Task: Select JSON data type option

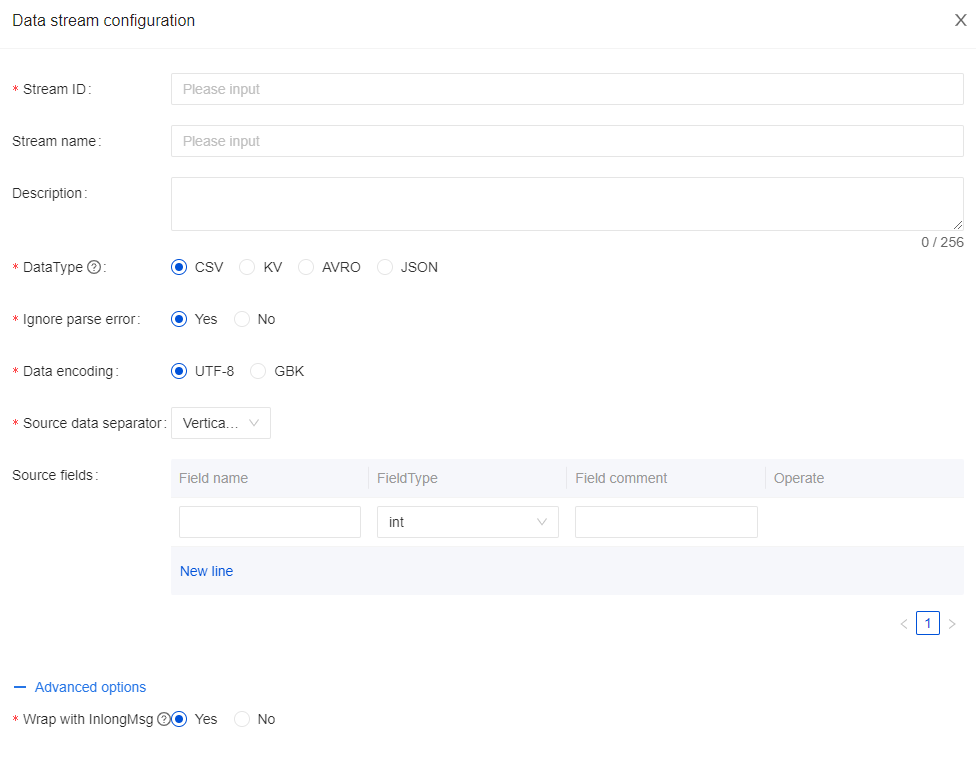Action: (385, 267)
